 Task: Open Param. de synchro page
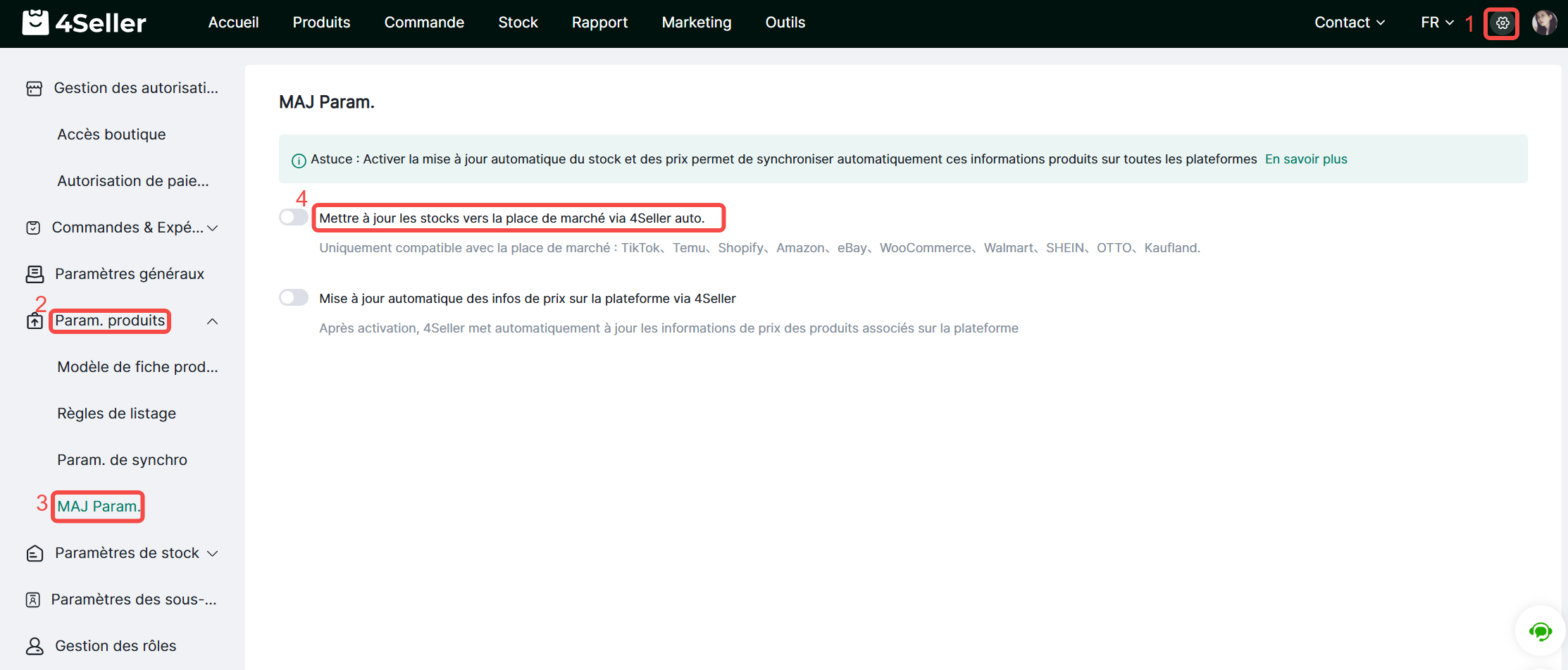tap(122, 460)
